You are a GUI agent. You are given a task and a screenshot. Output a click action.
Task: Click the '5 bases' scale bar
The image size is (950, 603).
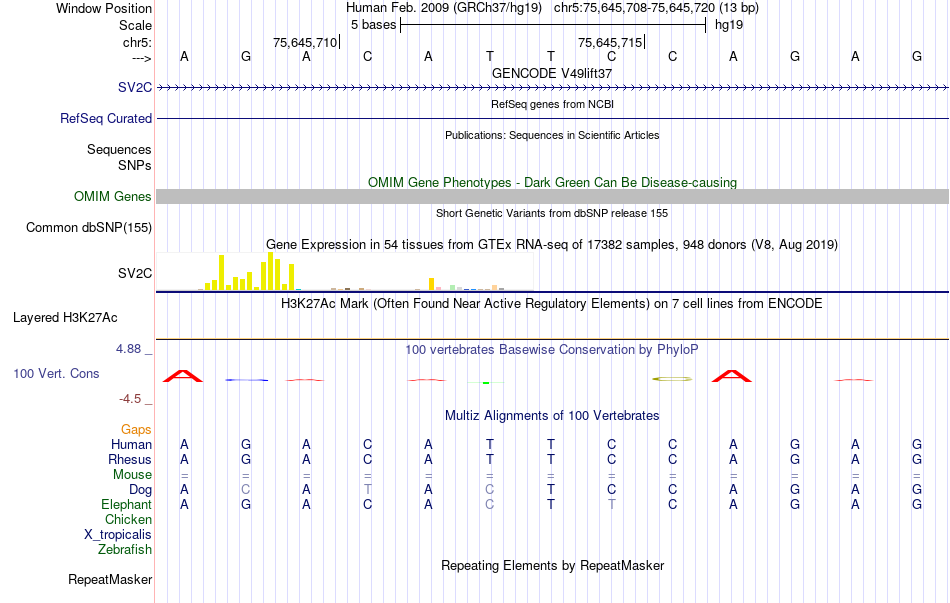(553, 25)
